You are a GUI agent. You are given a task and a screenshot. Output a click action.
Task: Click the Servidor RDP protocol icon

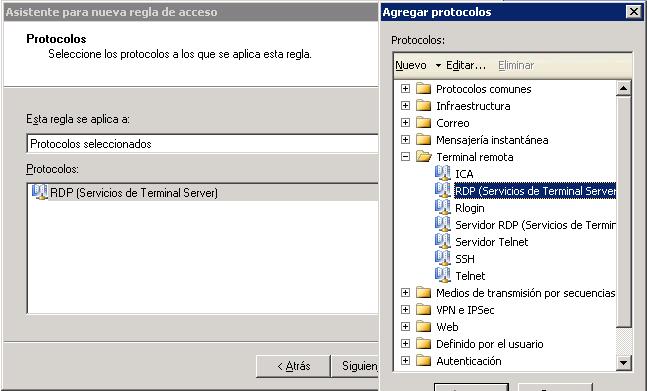click(x=442, y=224)
